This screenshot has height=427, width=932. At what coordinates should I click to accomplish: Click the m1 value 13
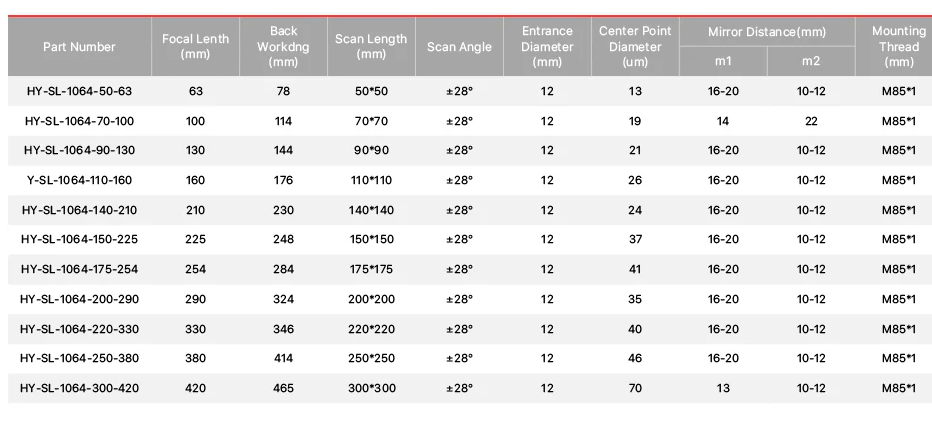click(723, 388)
